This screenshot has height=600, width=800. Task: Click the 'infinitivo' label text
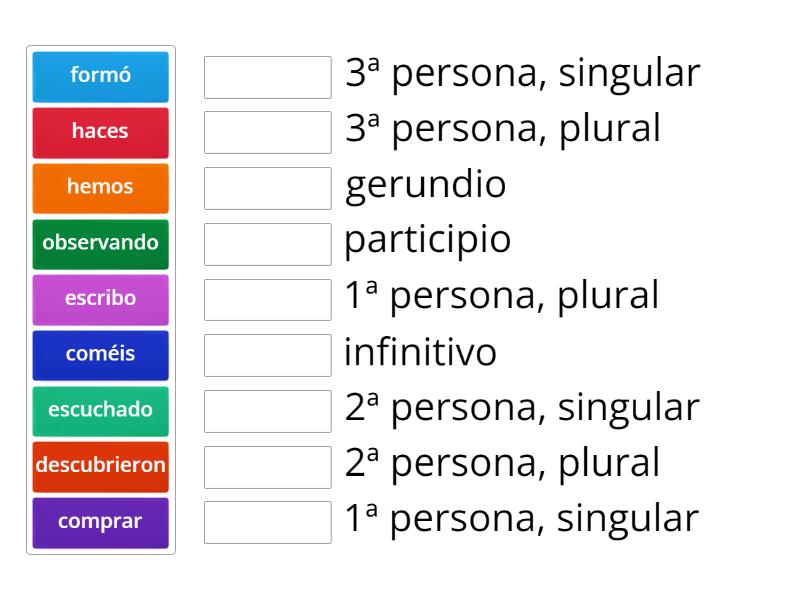420,353
